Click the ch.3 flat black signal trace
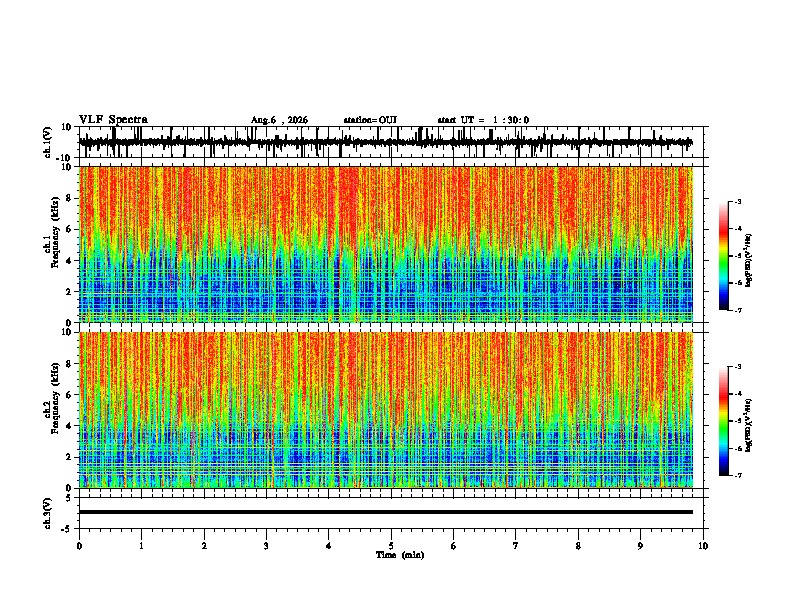 point(386,512)
